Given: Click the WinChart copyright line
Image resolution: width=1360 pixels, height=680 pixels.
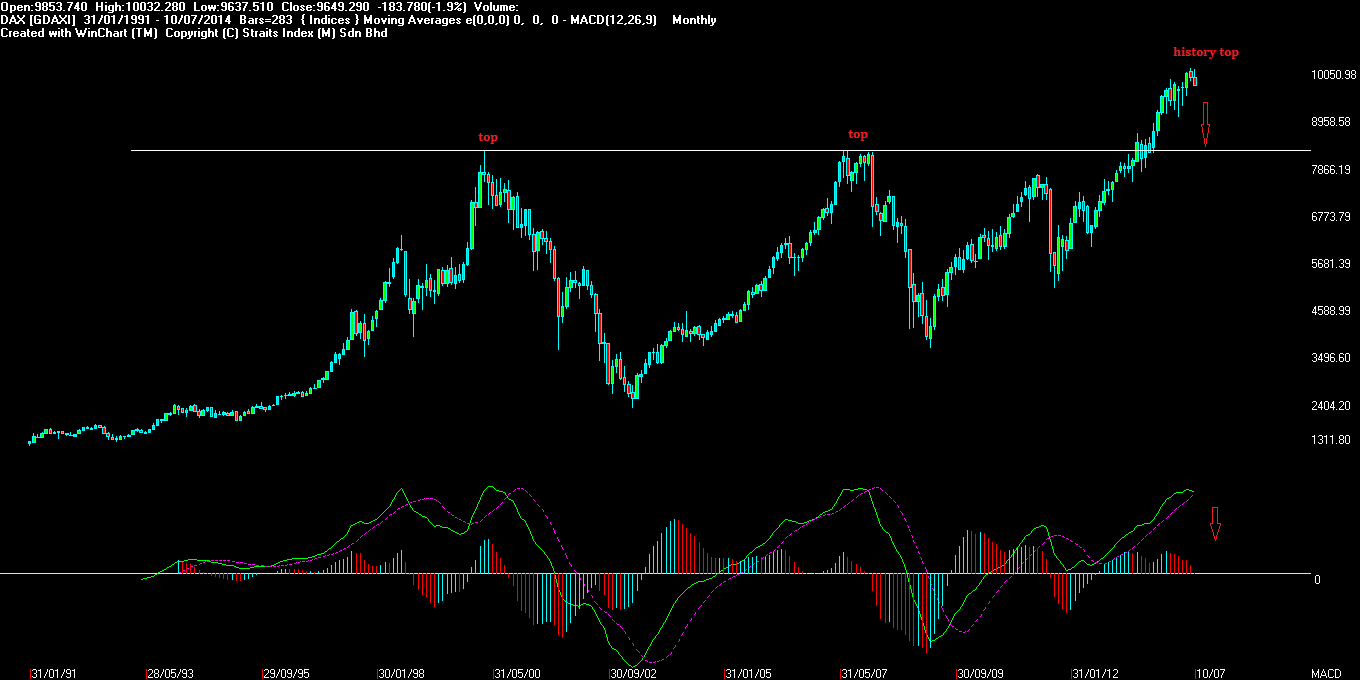Looking at the screenshot, I should [x=194, y=33].
